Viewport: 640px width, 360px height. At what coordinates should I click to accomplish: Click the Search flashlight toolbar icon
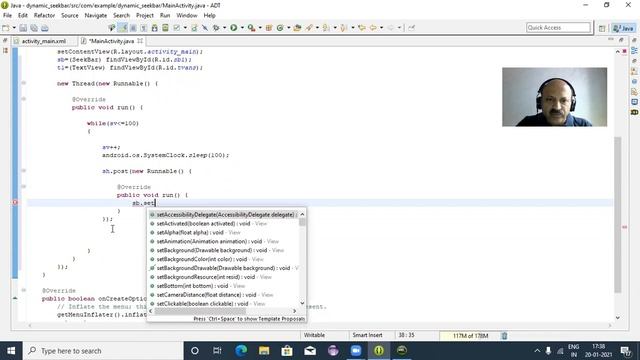click(x=309, y=28)
